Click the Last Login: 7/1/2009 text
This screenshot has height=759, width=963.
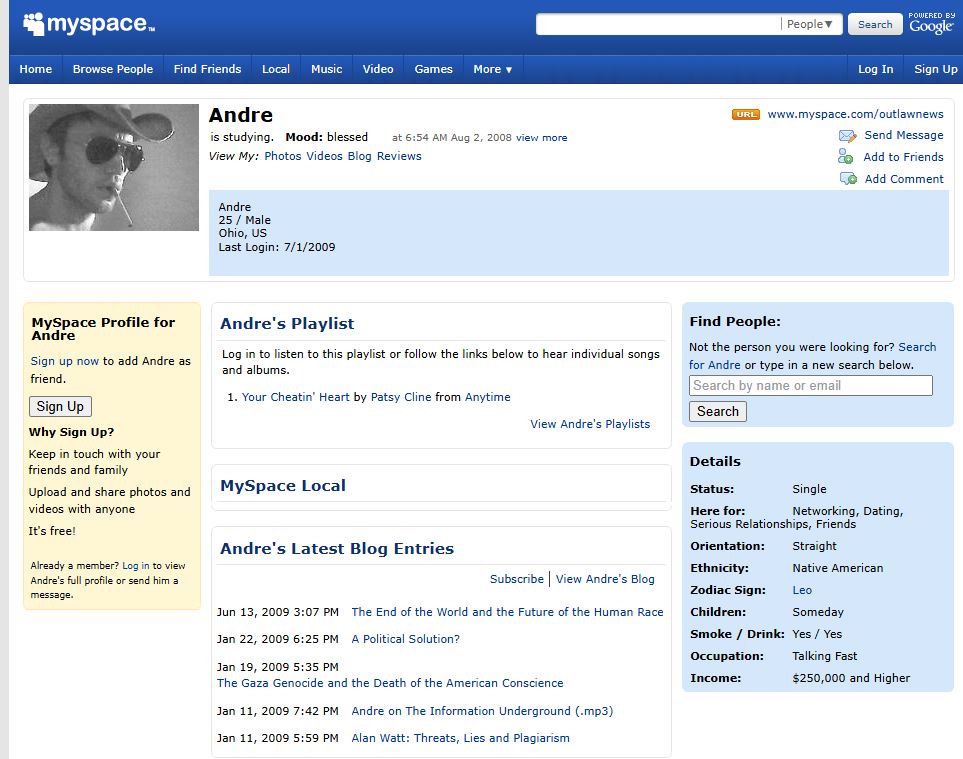(277, 247)
